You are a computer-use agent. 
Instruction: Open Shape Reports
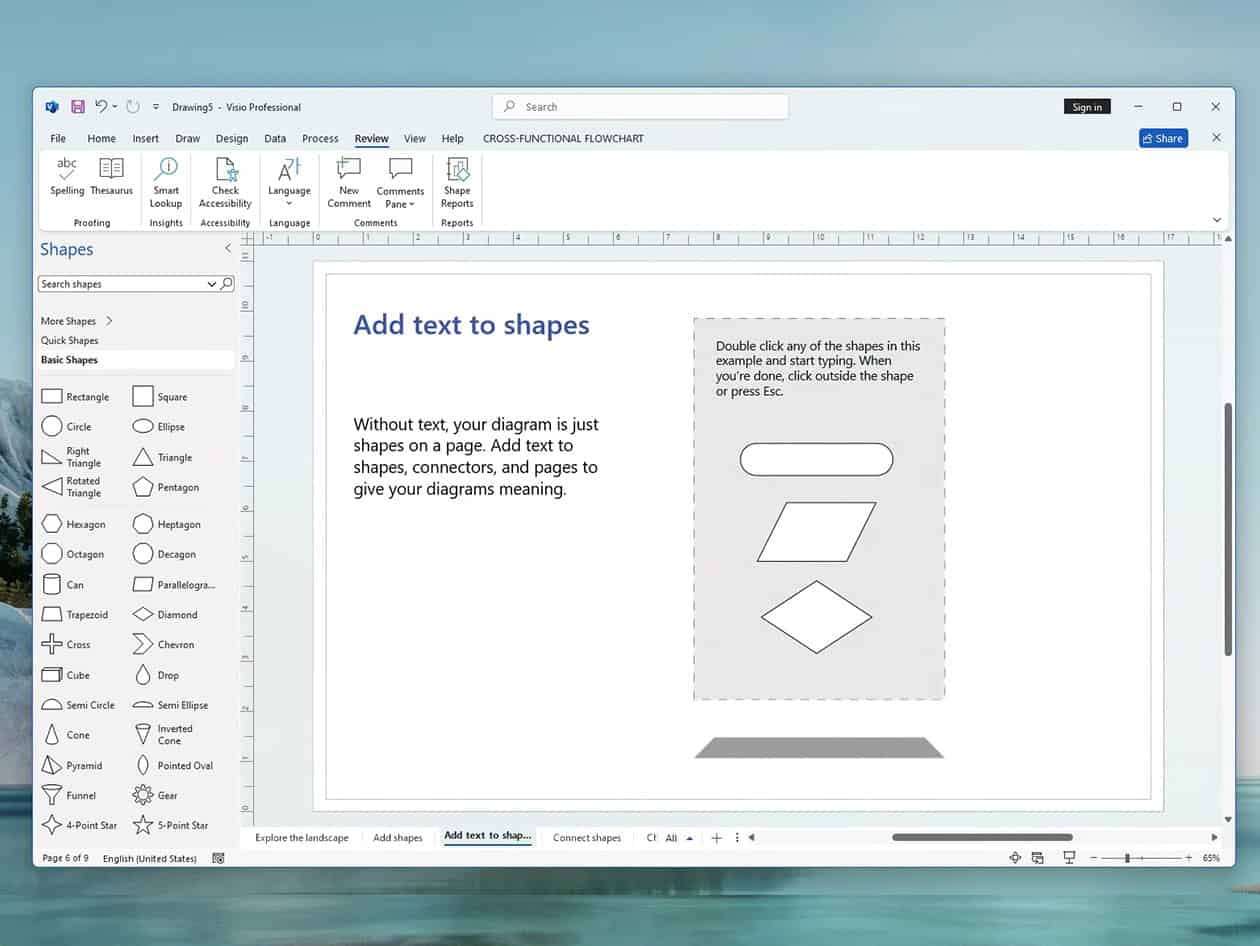[456, 180]
